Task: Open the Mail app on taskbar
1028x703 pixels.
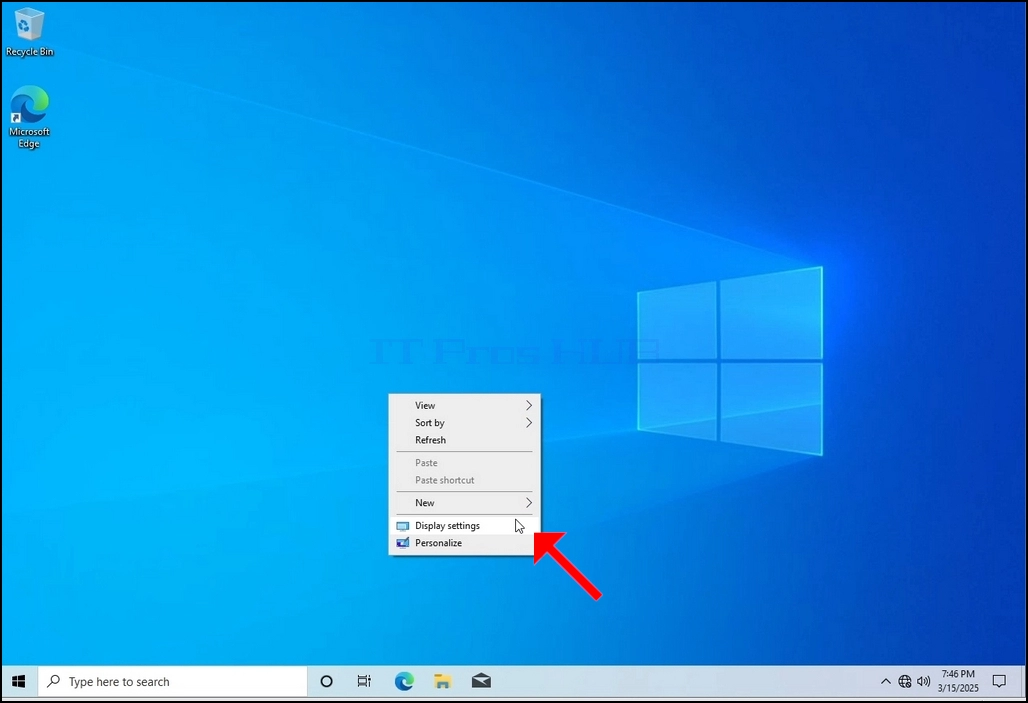Action: click(x=481, y=681)
